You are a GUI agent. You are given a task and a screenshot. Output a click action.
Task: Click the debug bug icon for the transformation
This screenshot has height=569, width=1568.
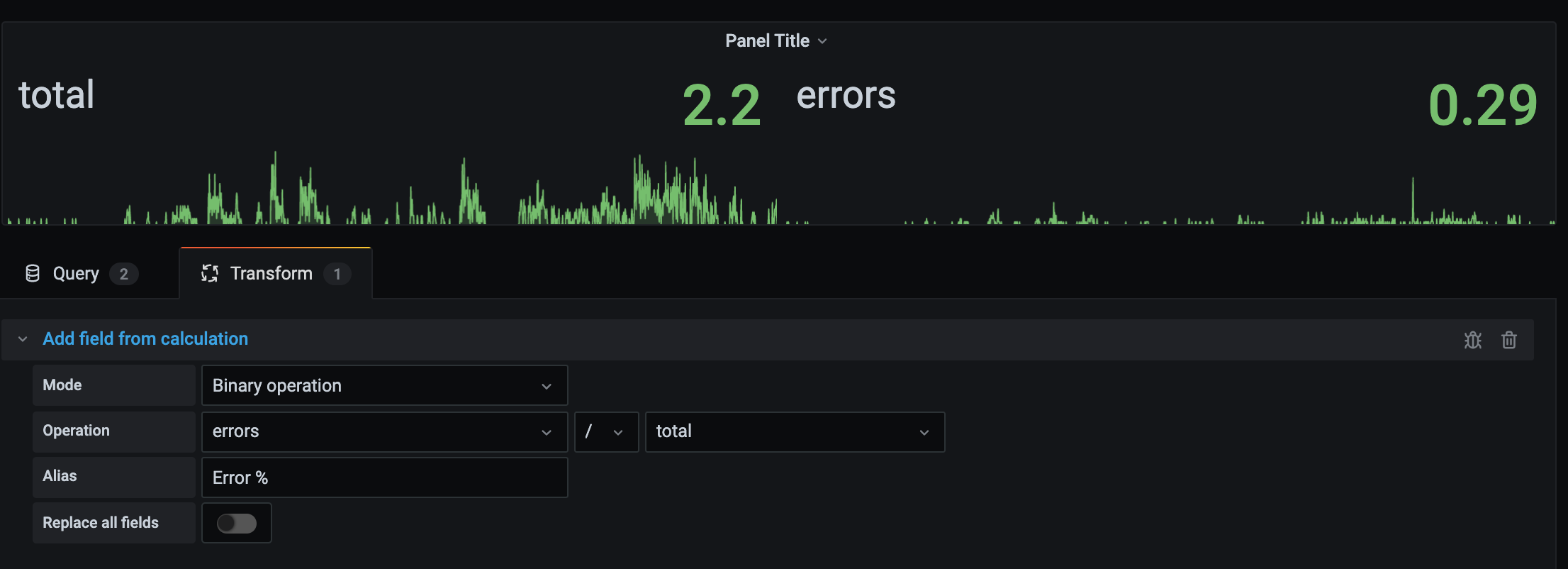point(1473,340)
